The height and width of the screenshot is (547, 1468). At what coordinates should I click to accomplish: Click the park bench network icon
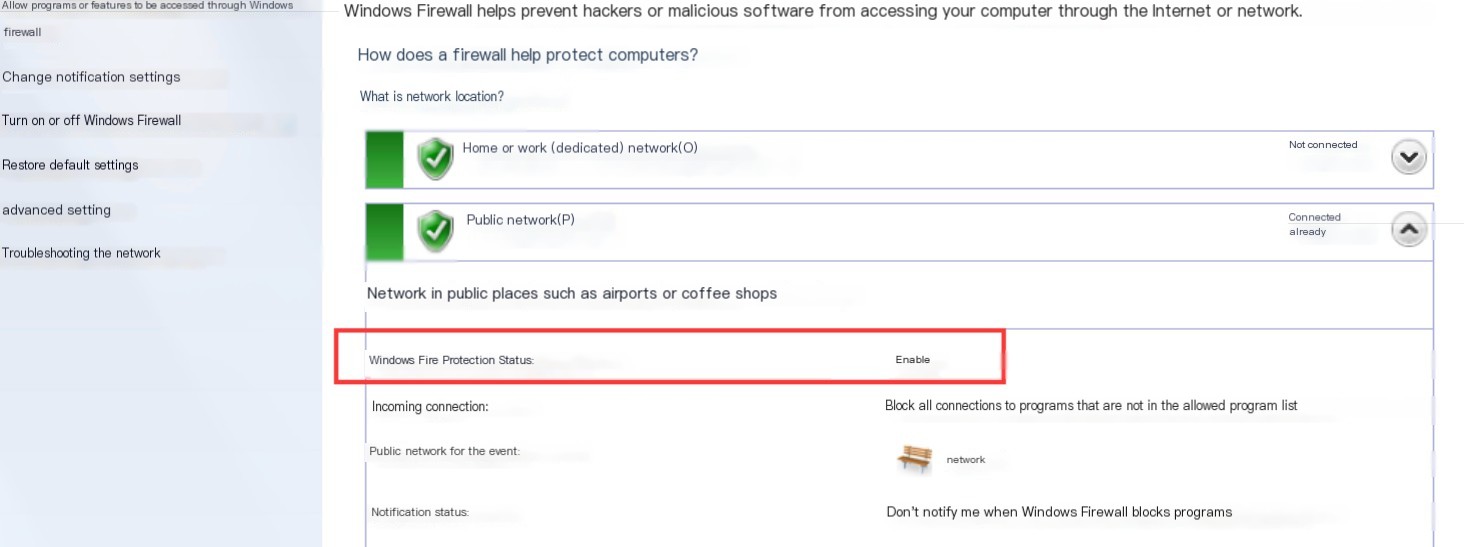click(x=914, y=459)
